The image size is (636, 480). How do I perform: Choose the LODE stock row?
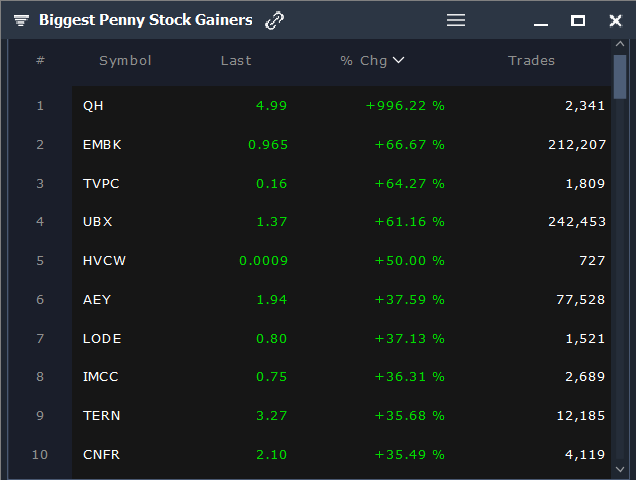(x=102, y=339)
